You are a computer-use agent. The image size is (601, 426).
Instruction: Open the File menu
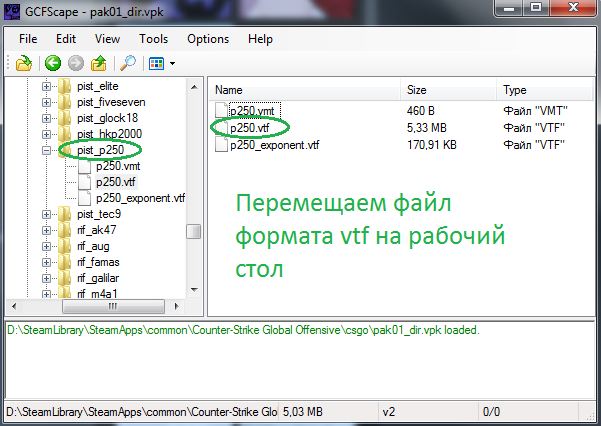[28, 39]
